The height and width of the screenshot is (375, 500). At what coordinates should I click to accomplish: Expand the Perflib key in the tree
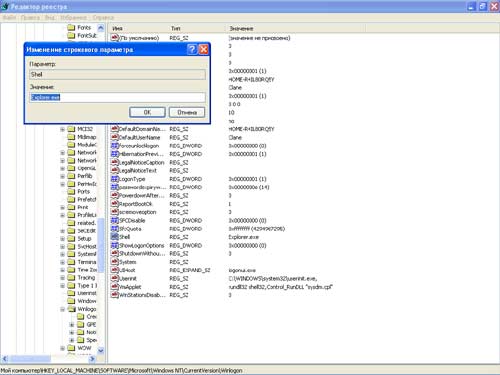coord(62,176)
